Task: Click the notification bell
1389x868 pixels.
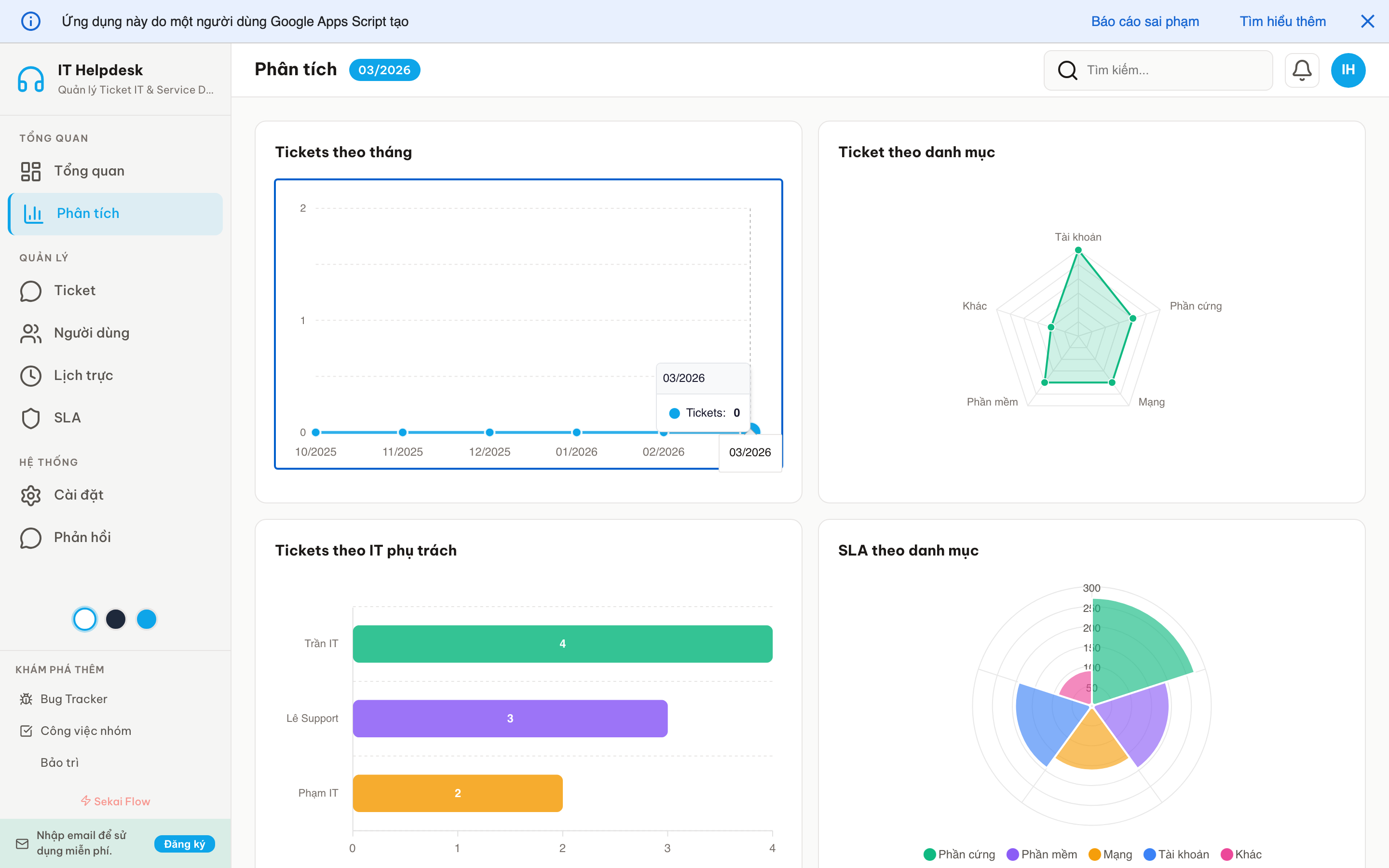Action: point(1302,69)
